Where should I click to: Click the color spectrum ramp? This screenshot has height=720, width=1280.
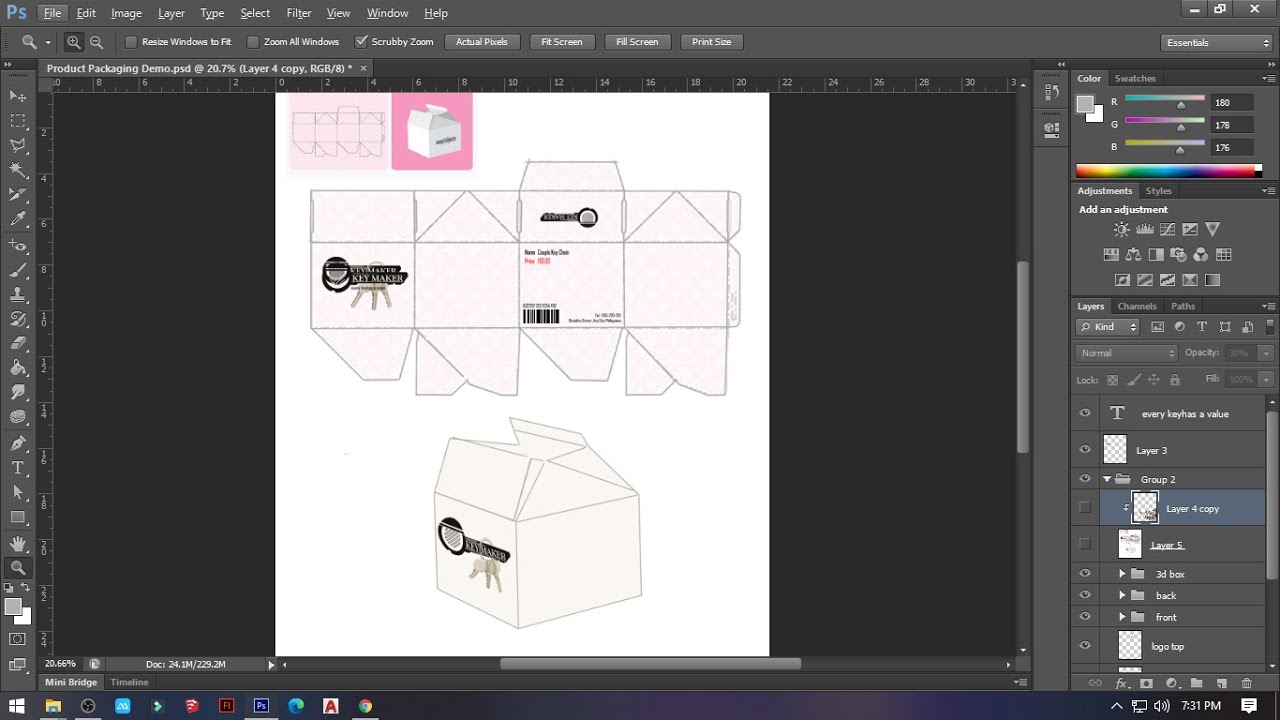coord(1169,171)
